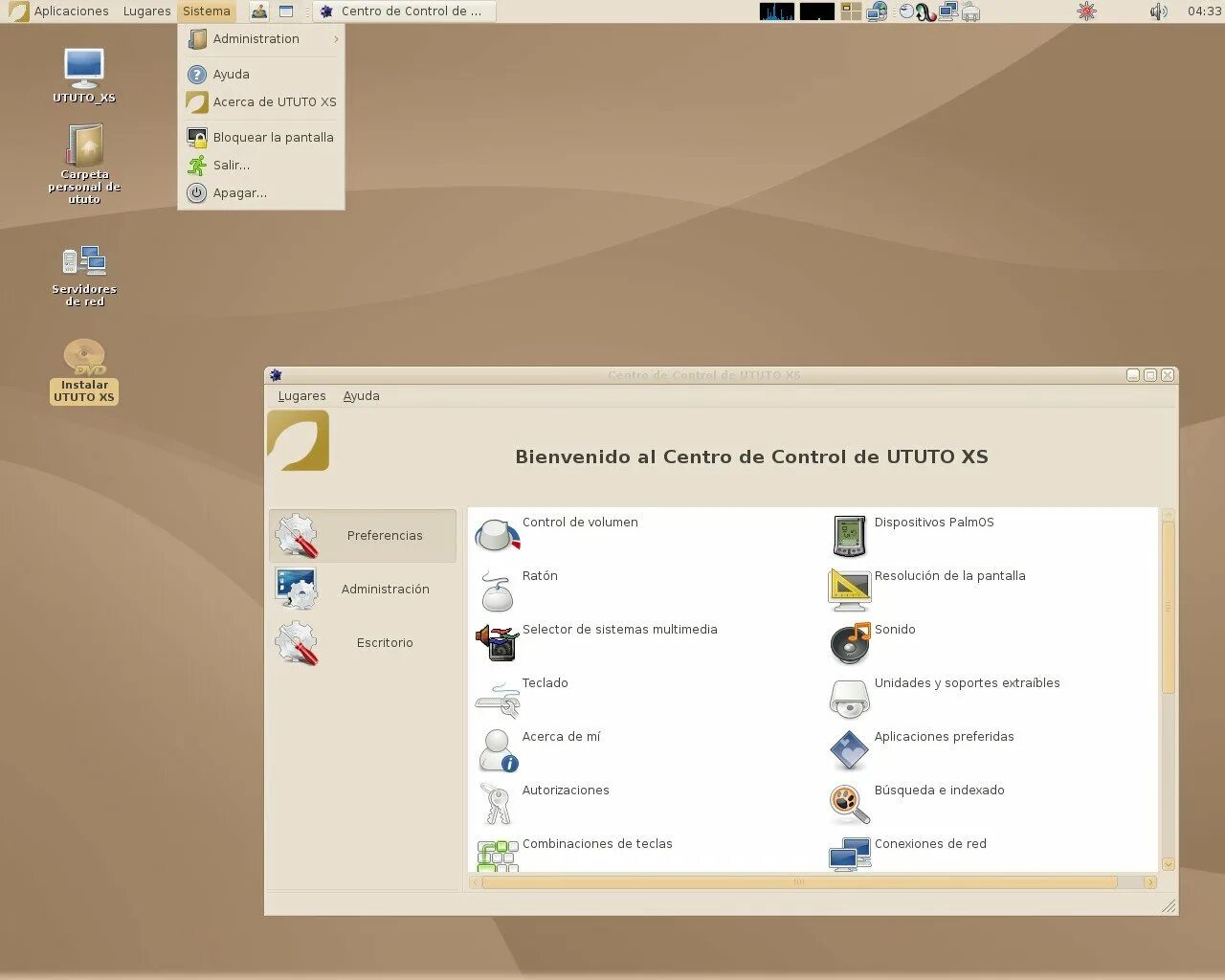The image size is (1225, 980).
Task: Select Instalar UTUTO XS DVD icon
Action: tap(84, 371)
